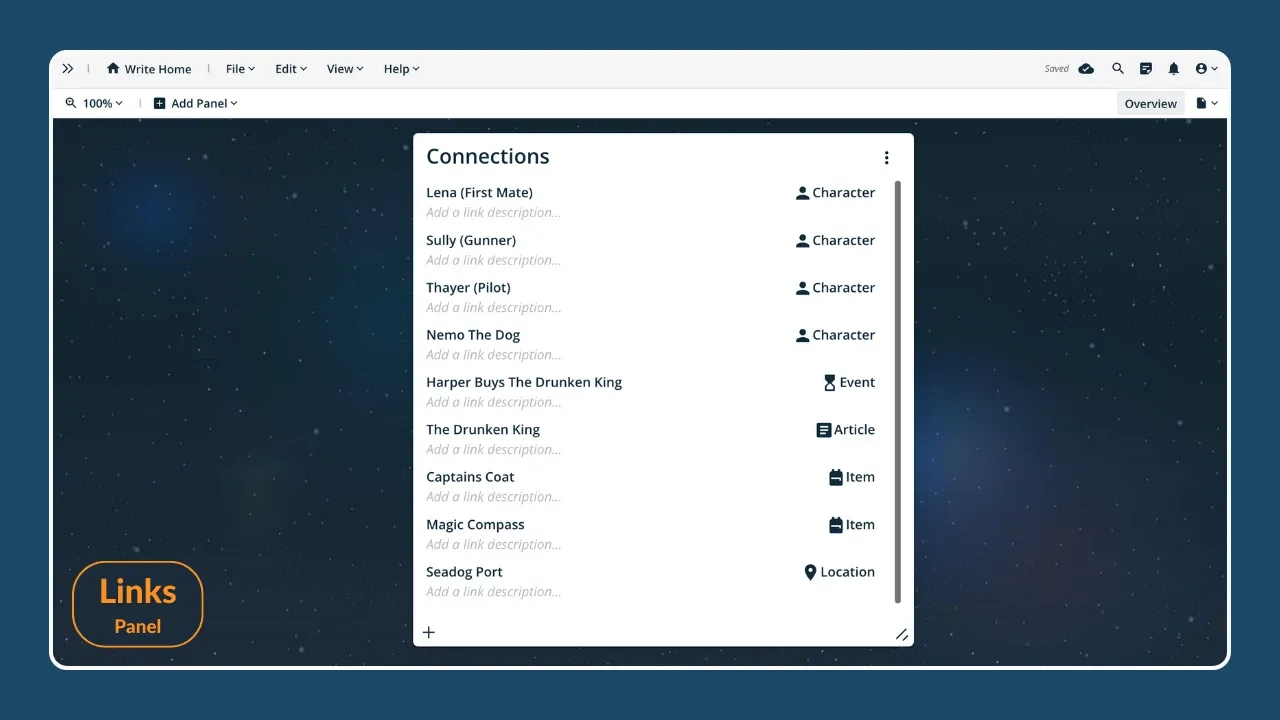Open the Connections panel three-dot menu
The image size is (1280, 720).
pyautogui.click(x=886, y=158)
